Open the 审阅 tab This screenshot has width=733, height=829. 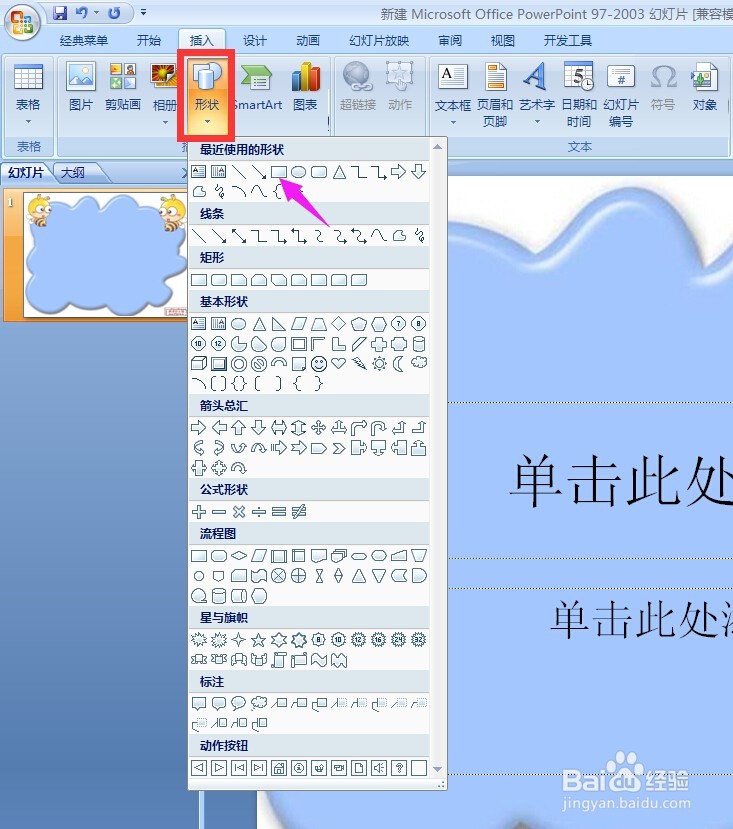(x=450, y=41)
